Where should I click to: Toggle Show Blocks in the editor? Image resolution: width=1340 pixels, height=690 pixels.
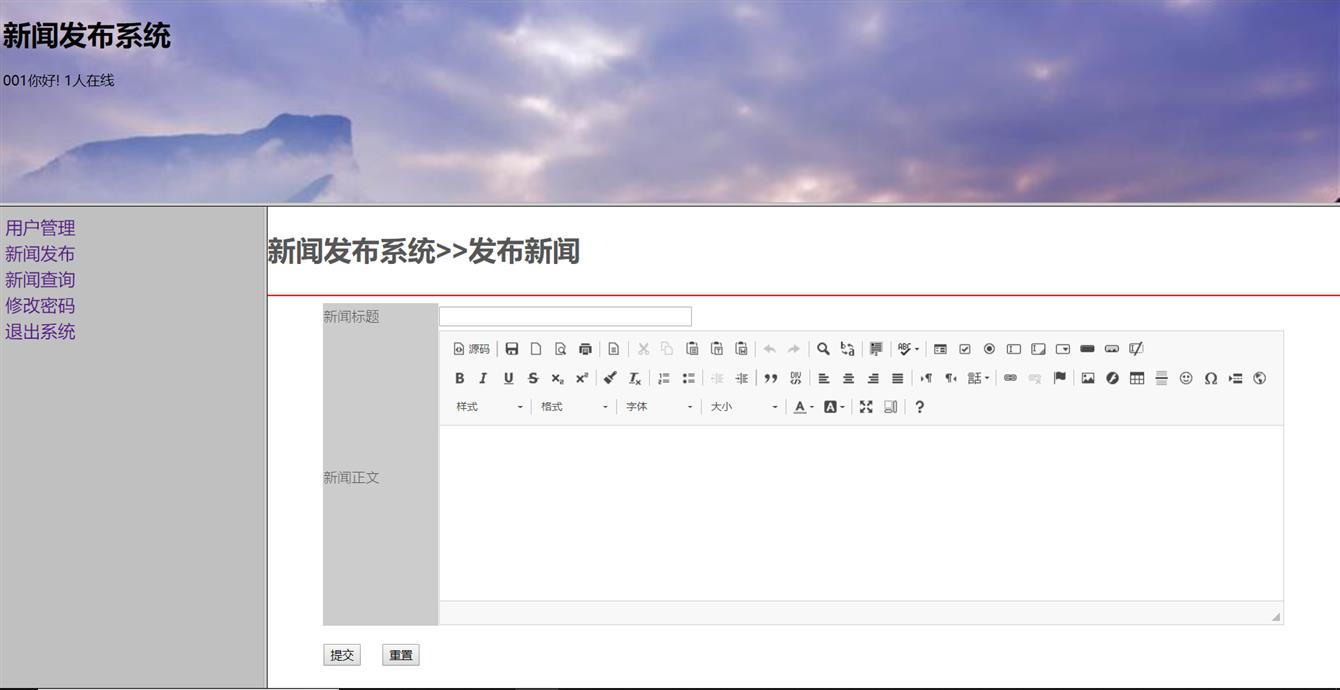tap(890, 407)
